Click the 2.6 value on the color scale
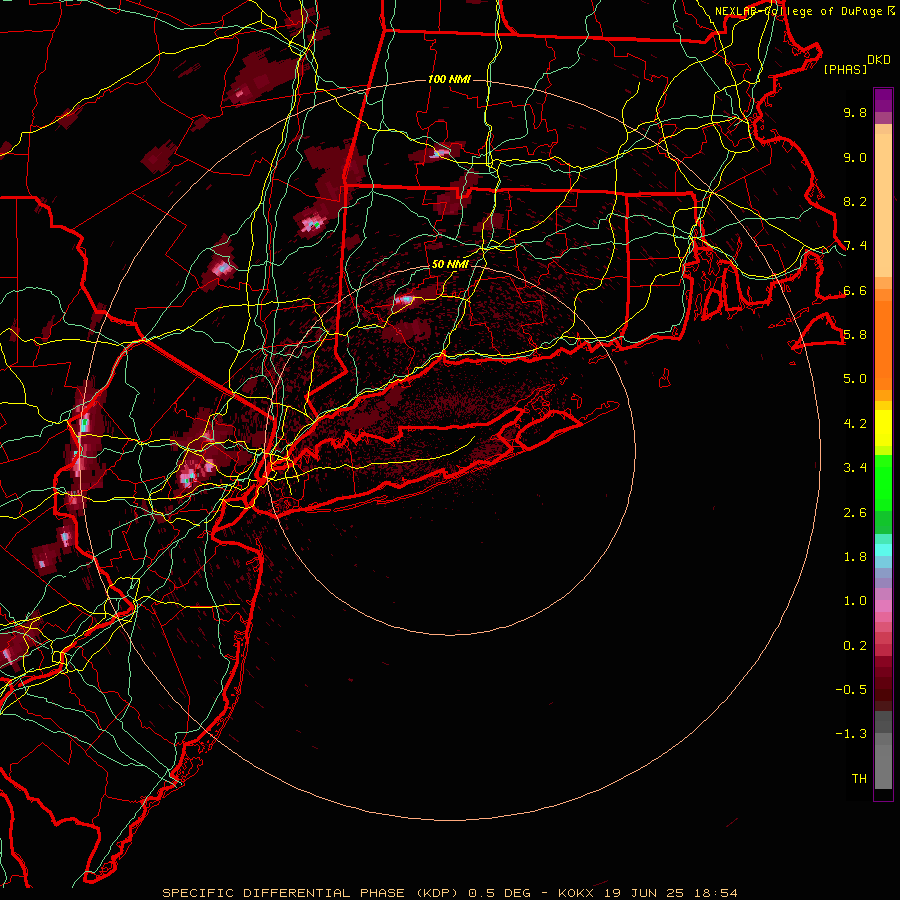900x900 pixels. pyautogui.click(x=855, y=513)
